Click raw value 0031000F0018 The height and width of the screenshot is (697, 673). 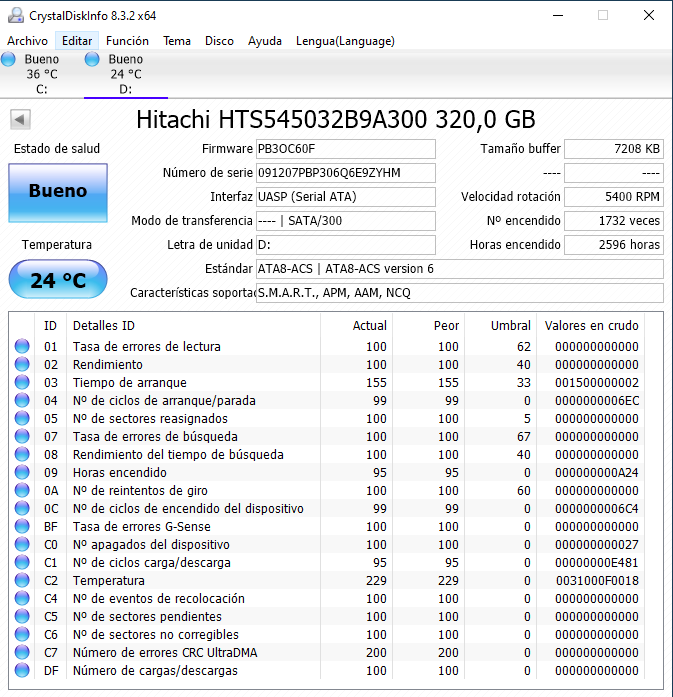(597, 581)
